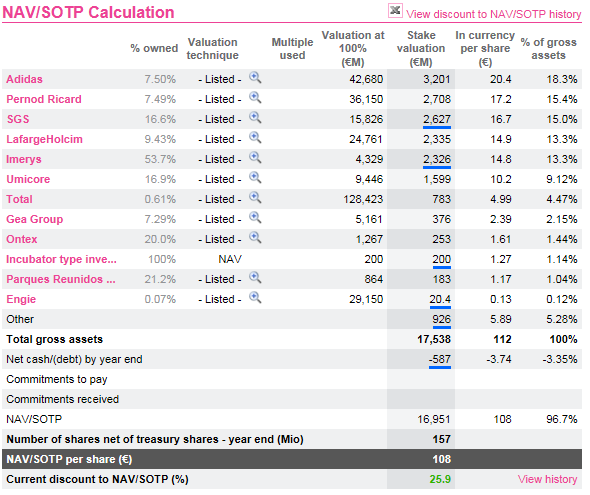Click the broken image icon beside View discount link
This screenshot has width=590, height=495.
pos(395,11)
